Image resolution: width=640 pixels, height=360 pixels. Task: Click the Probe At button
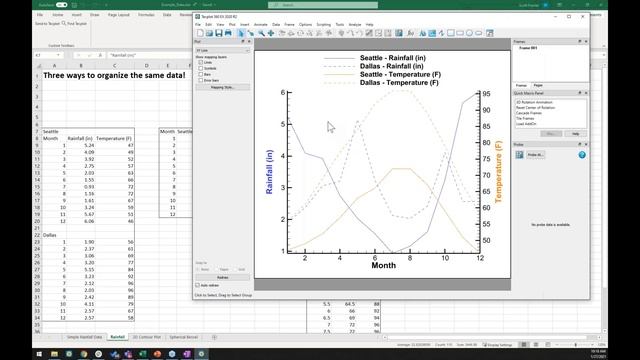(x=535, y=155)
